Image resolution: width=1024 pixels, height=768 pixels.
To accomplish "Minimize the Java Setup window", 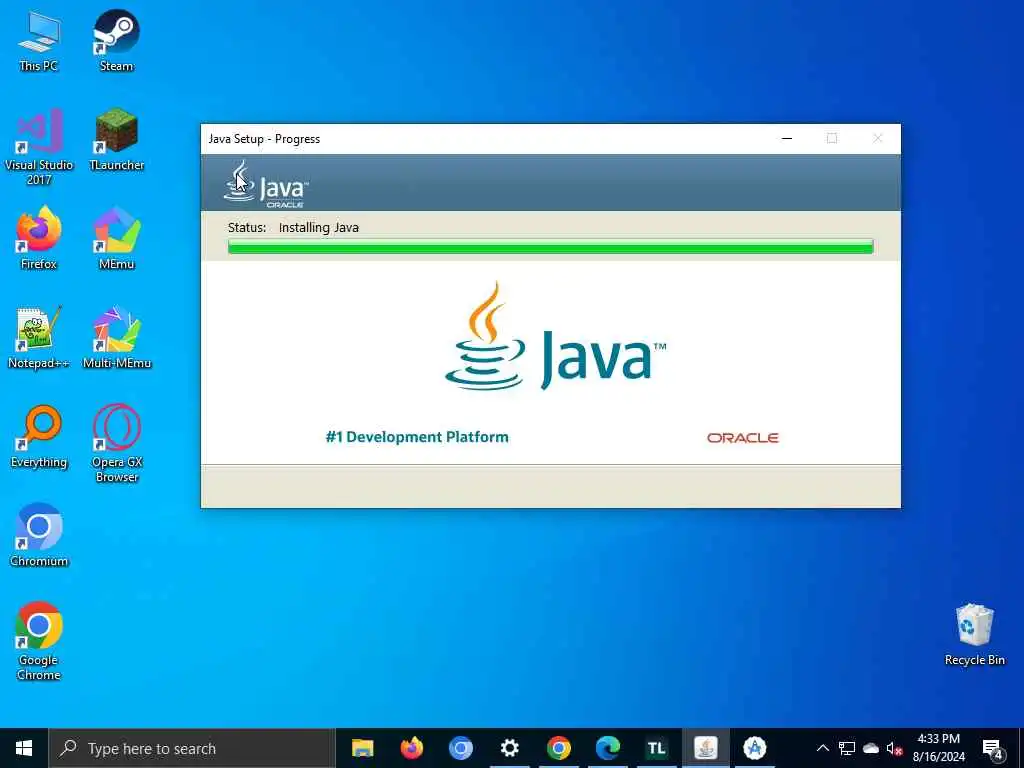I will [787, 138].
